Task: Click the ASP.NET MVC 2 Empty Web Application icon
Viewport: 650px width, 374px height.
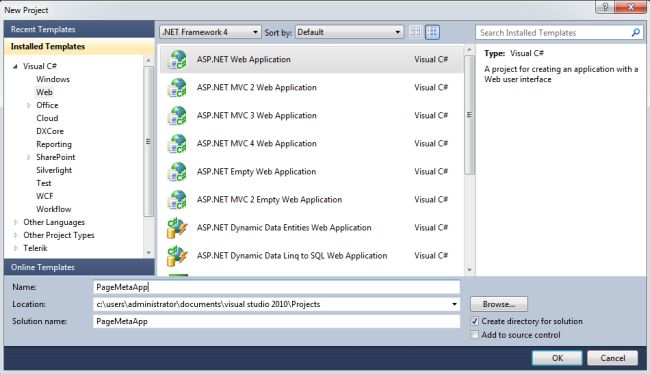Action: [177, 200]
